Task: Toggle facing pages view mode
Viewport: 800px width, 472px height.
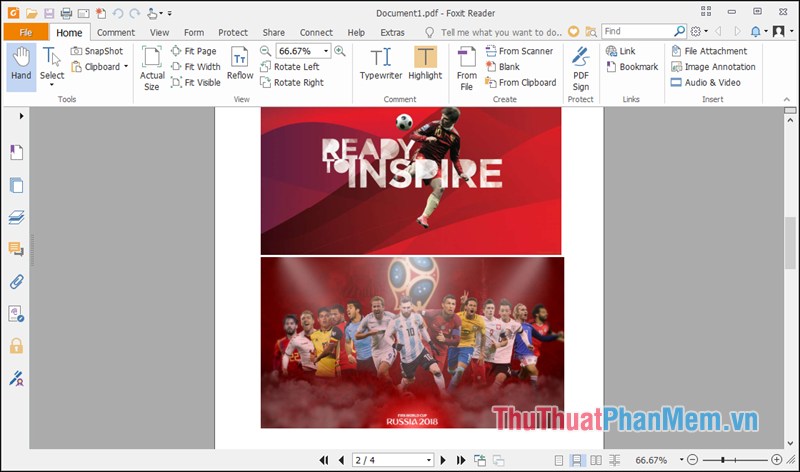Action: (x=595, y=460)
